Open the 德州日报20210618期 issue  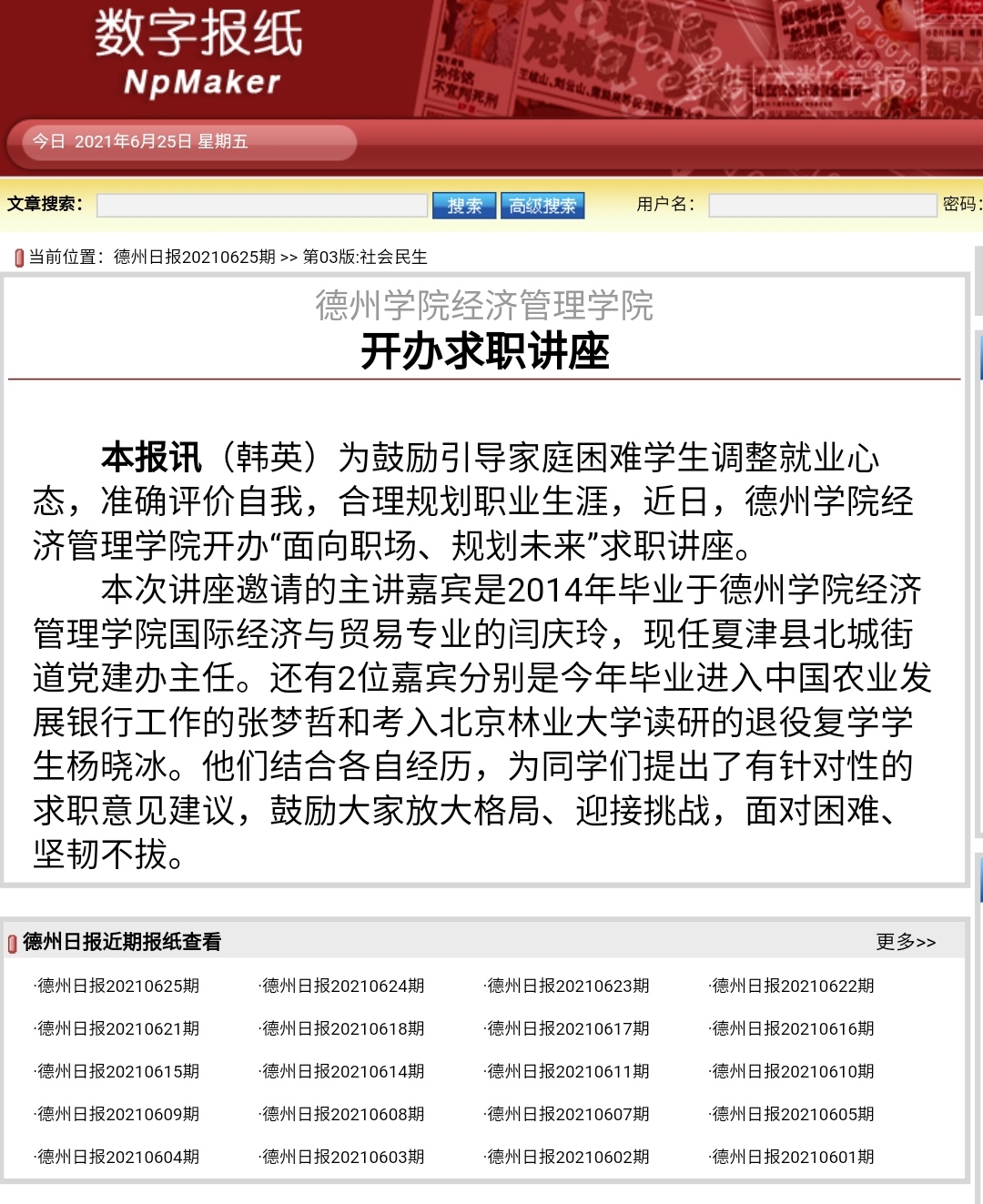pos(343,1028)
